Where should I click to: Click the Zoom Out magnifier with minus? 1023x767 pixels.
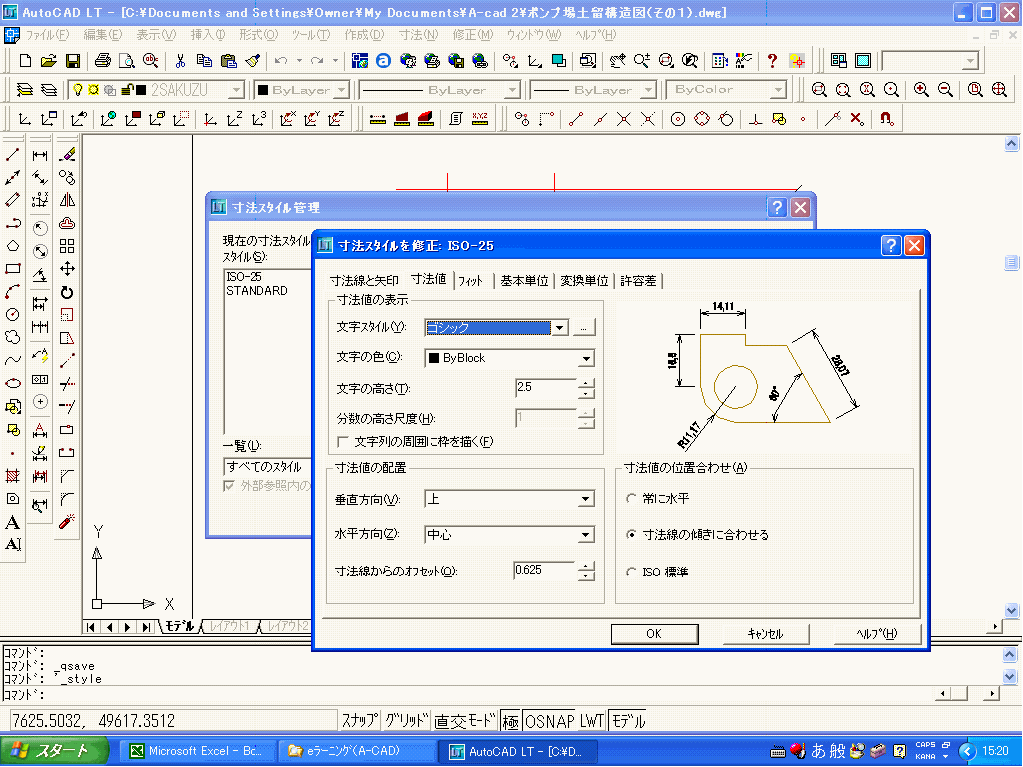coord(945,89)
